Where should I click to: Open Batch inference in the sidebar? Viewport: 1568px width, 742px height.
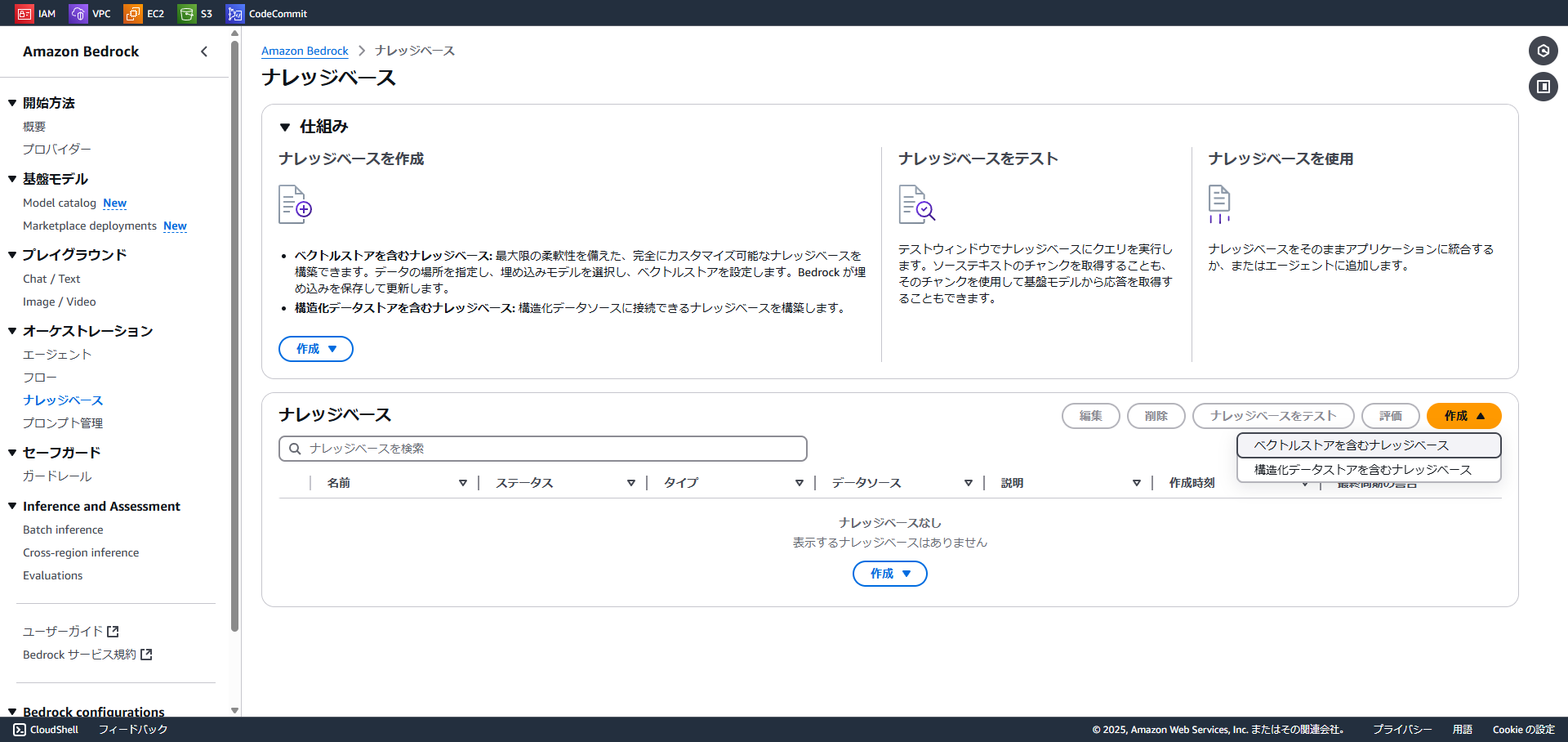tap(63, 530)
